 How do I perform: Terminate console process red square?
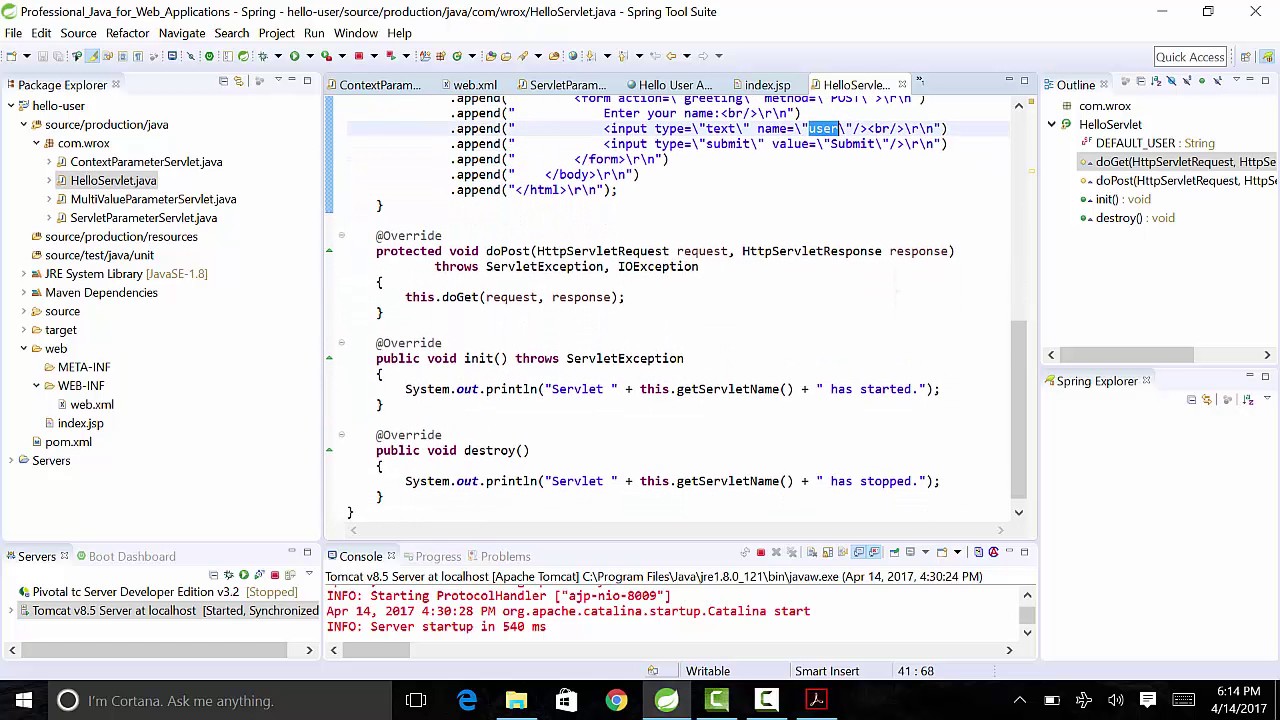(761, 552)
